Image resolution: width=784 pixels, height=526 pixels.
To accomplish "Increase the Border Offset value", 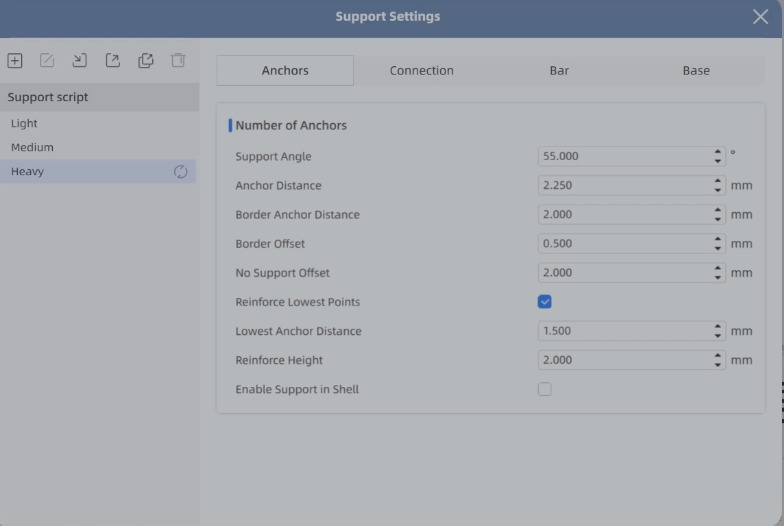I will [718, 240].
